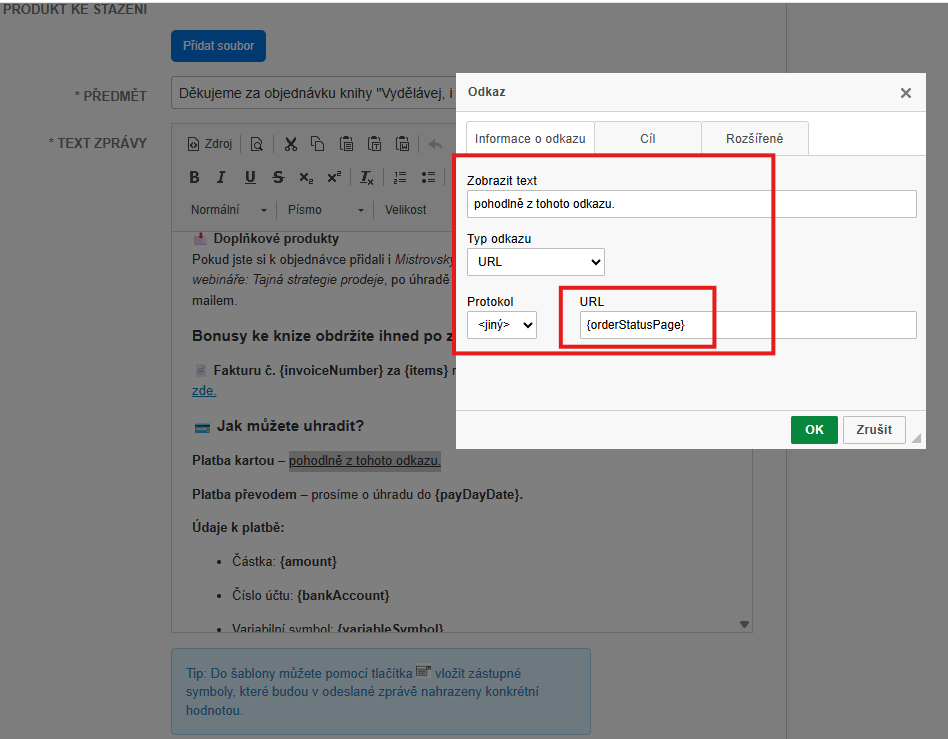This screenshot has height=739, width=948.
Task: Click the 'Doplňkové produkty' heading text
Action: click(x=276, y=238)
